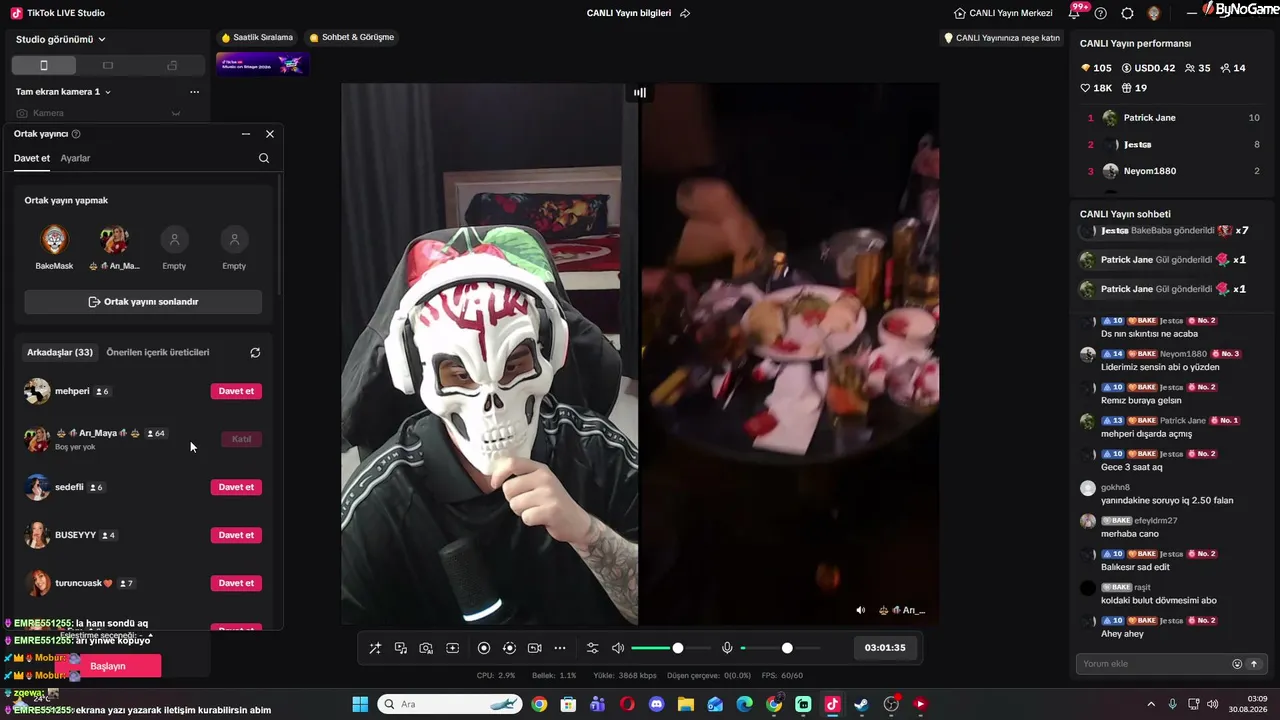The width and height of the screenshot is (1280, 720).
Task: Switch to the Davet et tab
Action: point(32,158)
